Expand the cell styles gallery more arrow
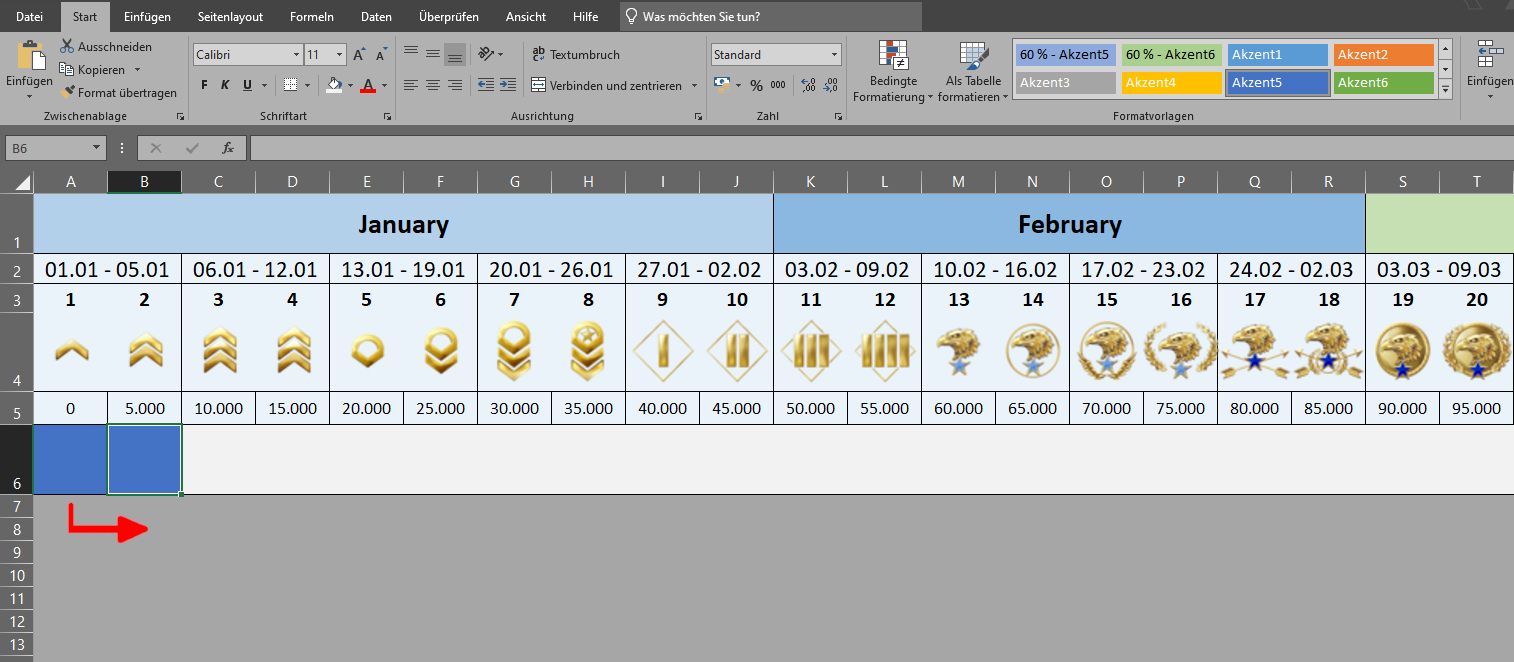The height and width of the screenshot is (662, 1514). click(1445, 91)
